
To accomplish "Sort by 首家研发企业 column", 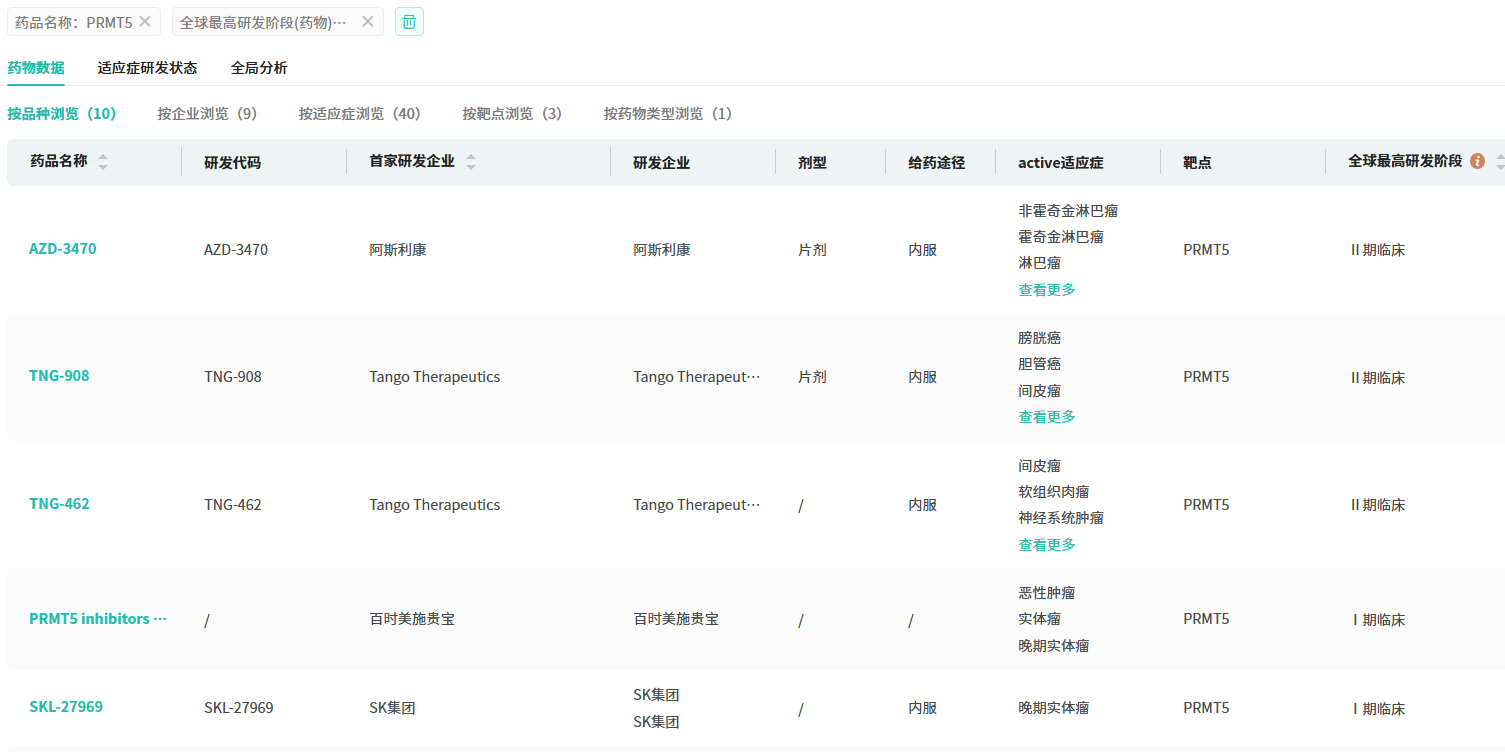I will click(x=470, y=162).
